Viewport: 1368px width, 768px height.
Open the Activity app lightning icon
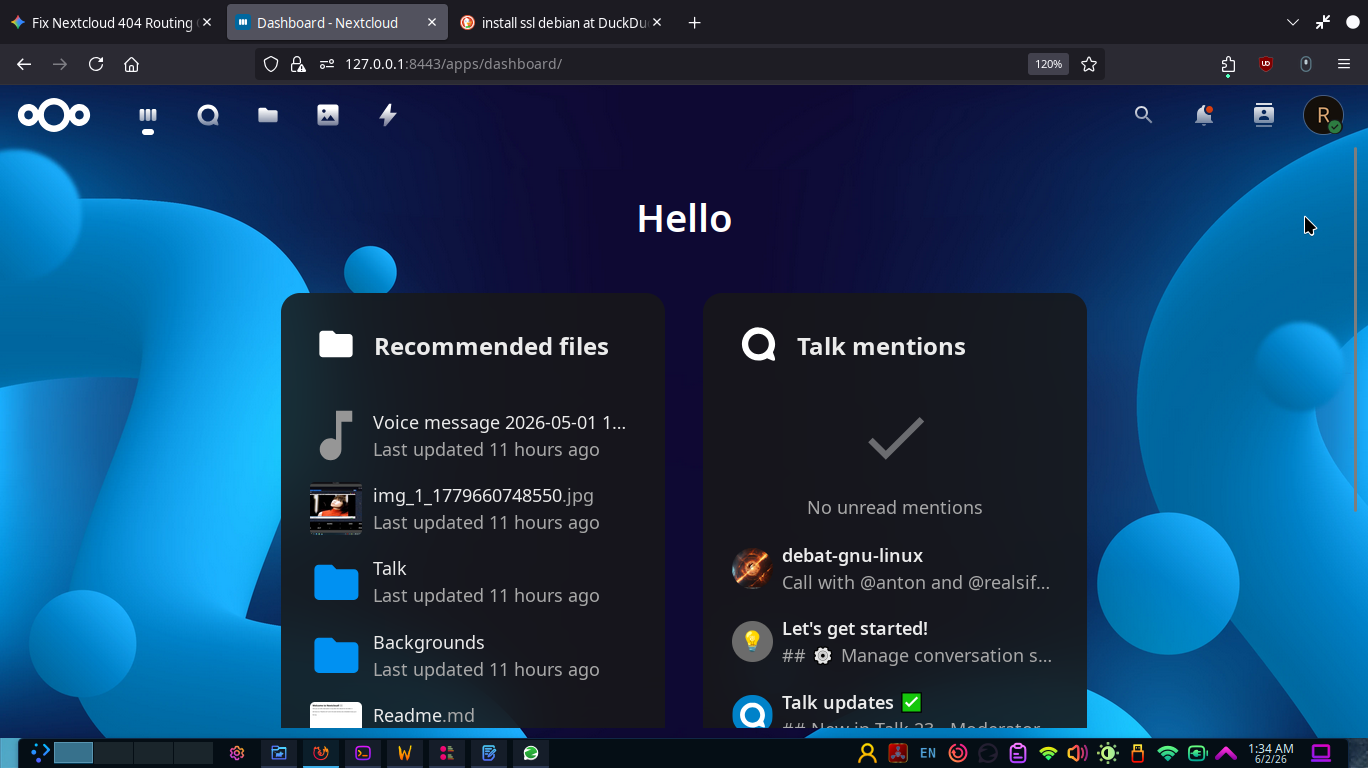[388, 115]
